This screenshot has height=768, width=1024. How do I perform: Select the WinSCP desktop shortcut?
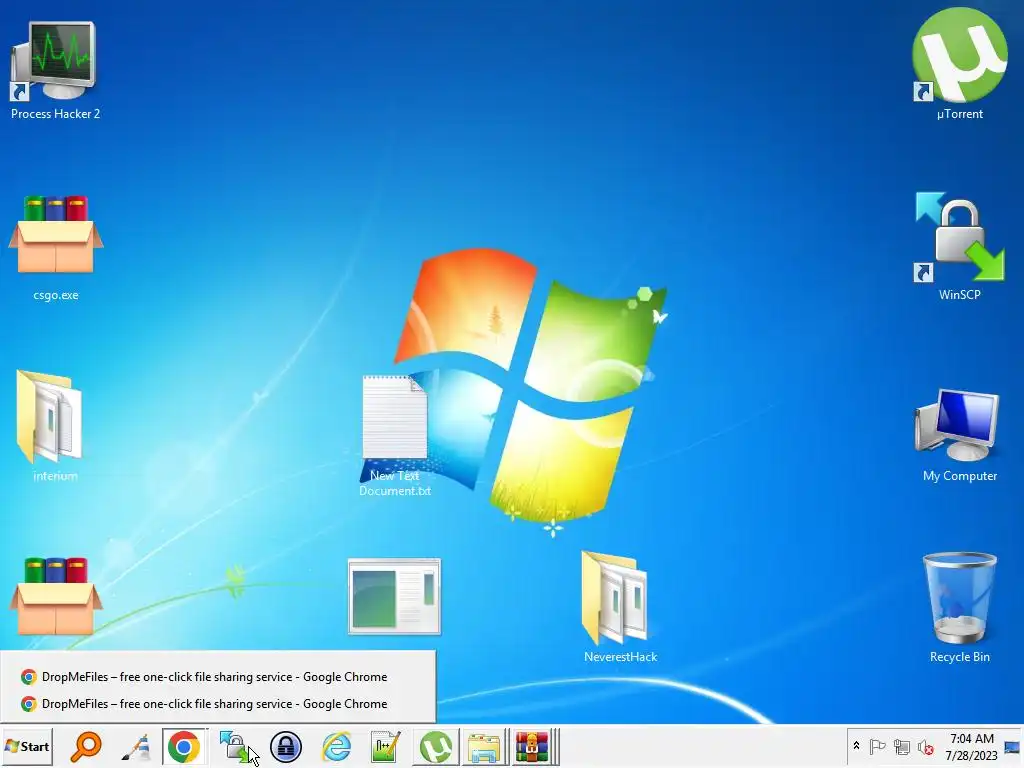pyautogui.click(x=959, y=246)
